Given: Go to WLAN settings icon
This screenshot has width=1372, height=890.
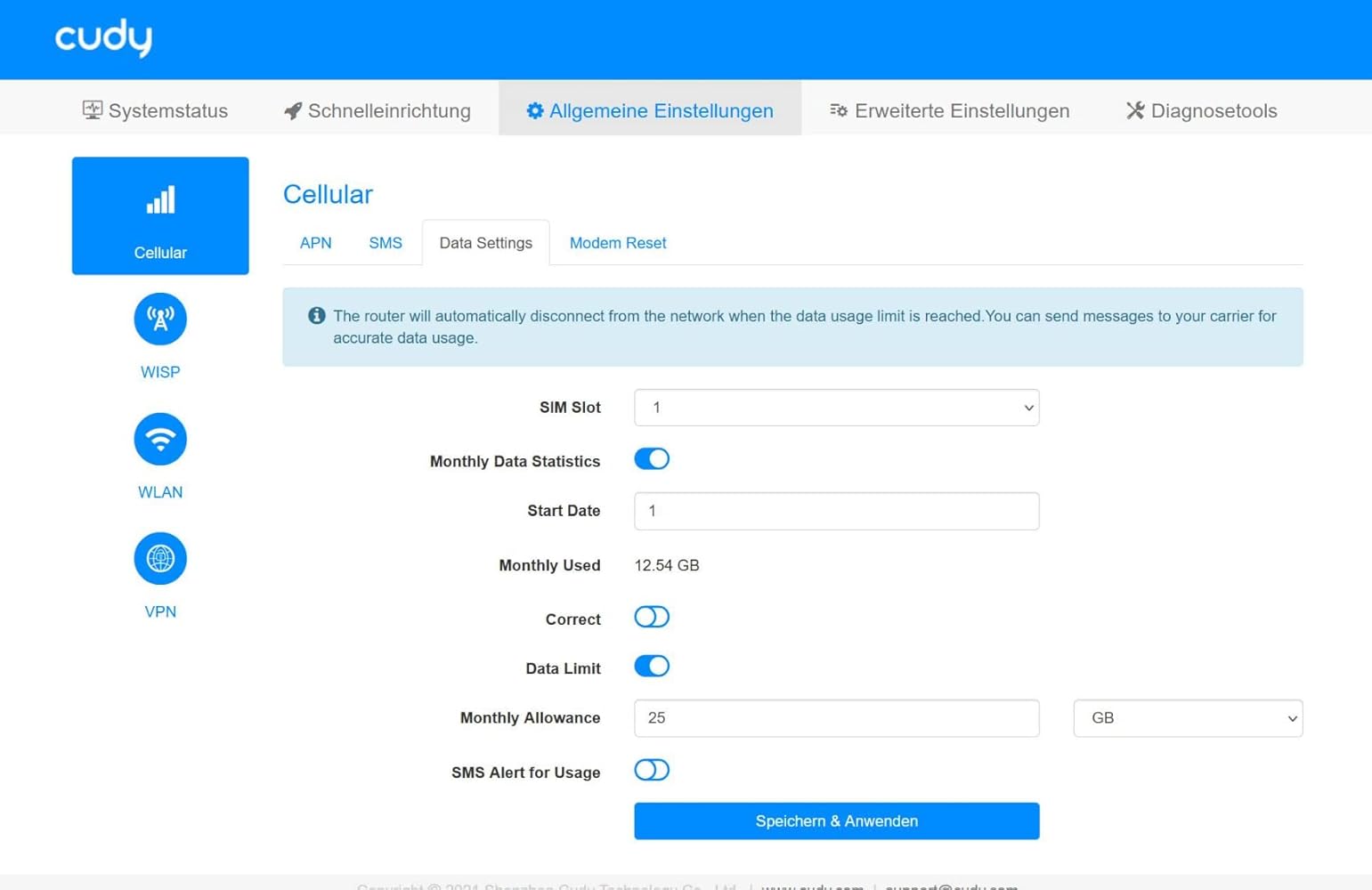Looking at the screenshot, I should (160, 440).
